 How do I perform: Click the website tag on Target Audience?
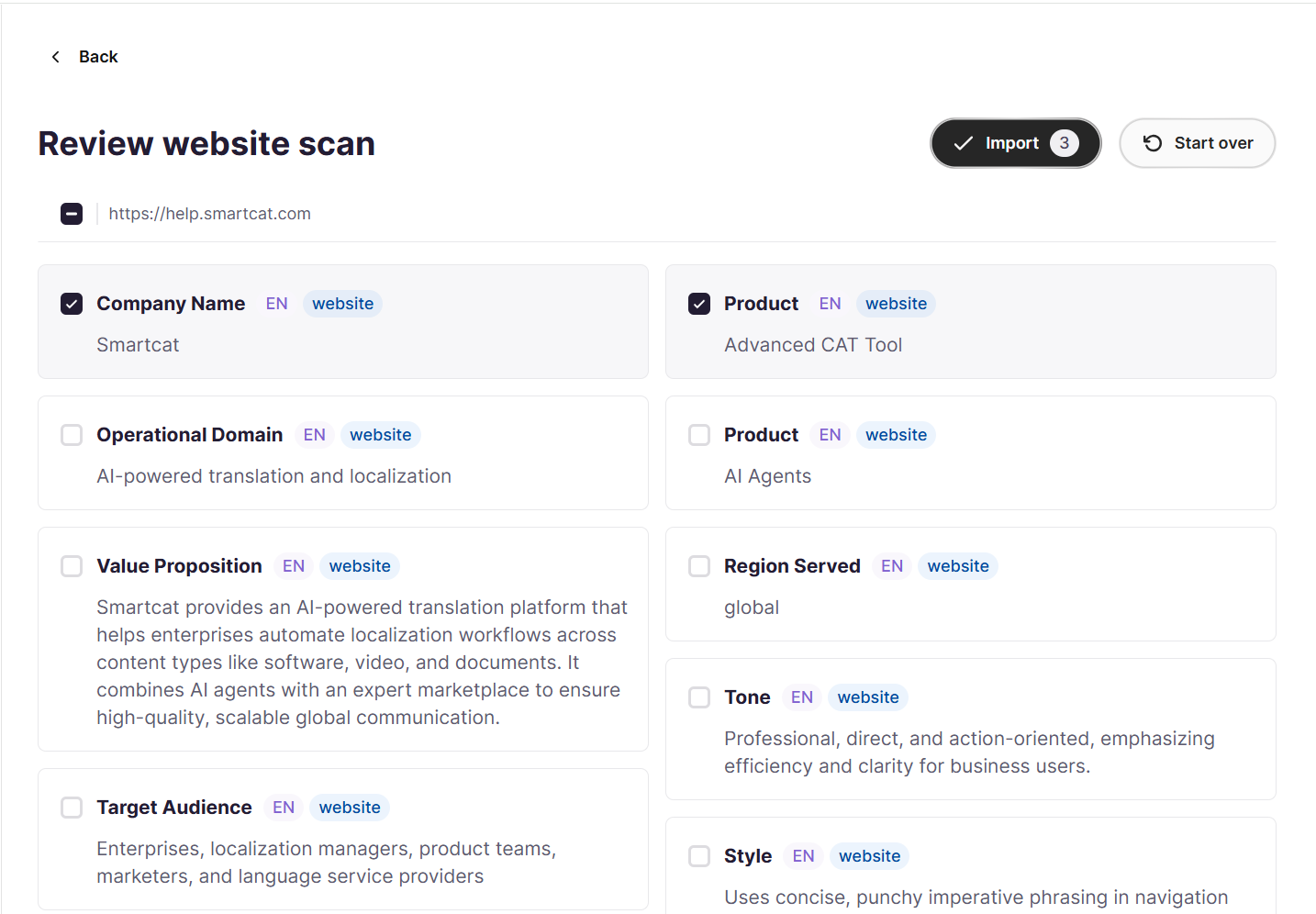[x=350, y=808]
